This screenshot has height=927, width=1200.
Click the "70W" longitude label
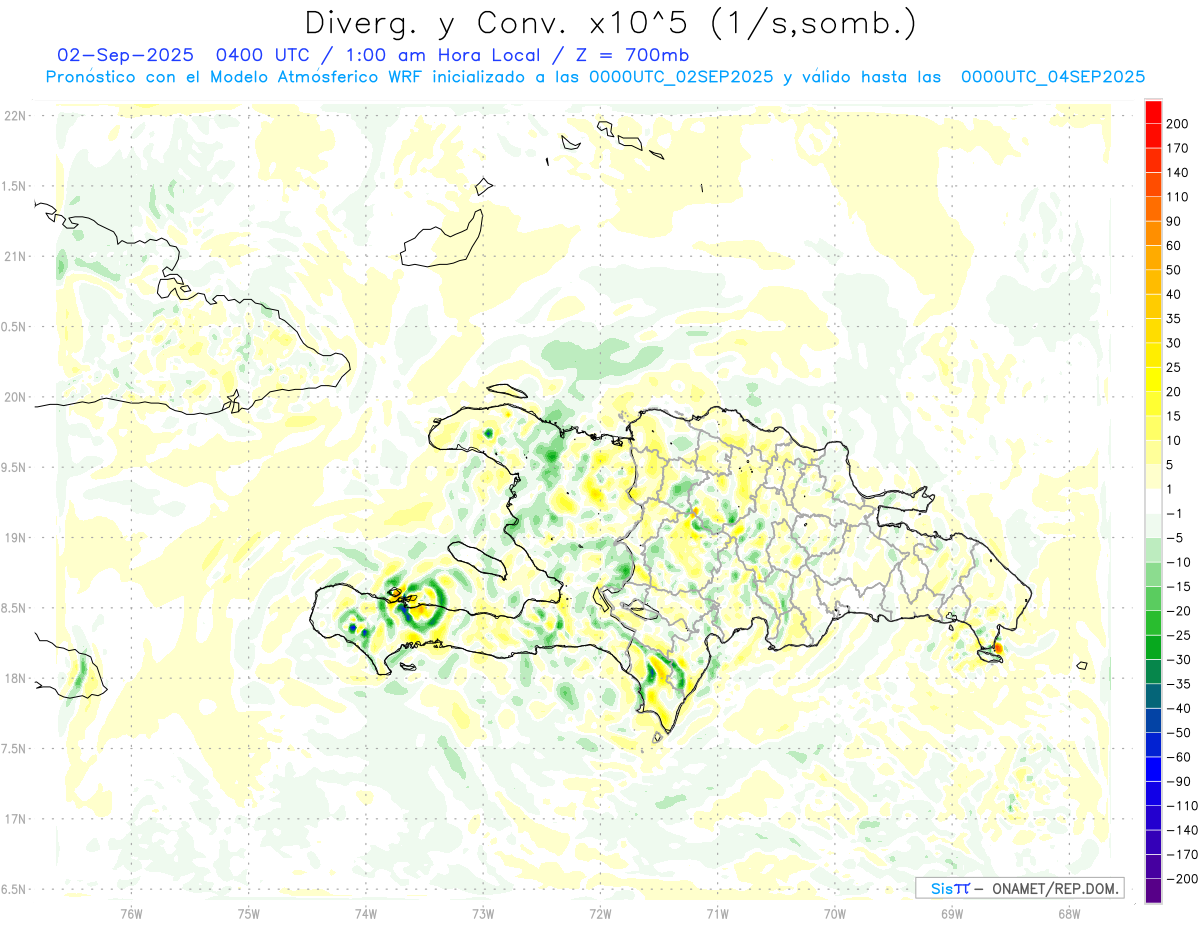(835, 913)
